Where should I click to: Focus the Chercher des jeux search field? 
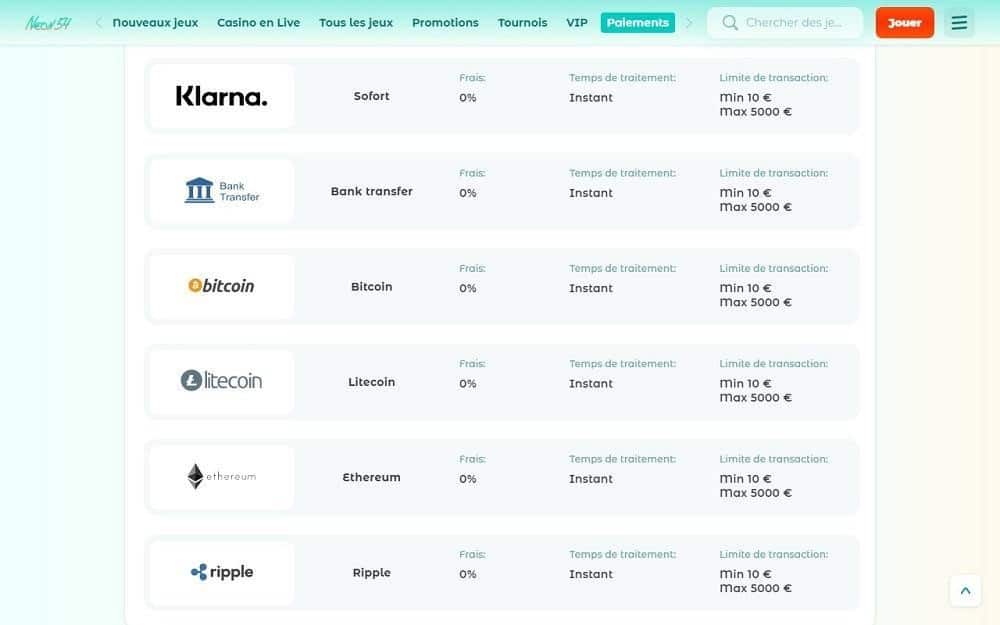click(x=784, y=23)
